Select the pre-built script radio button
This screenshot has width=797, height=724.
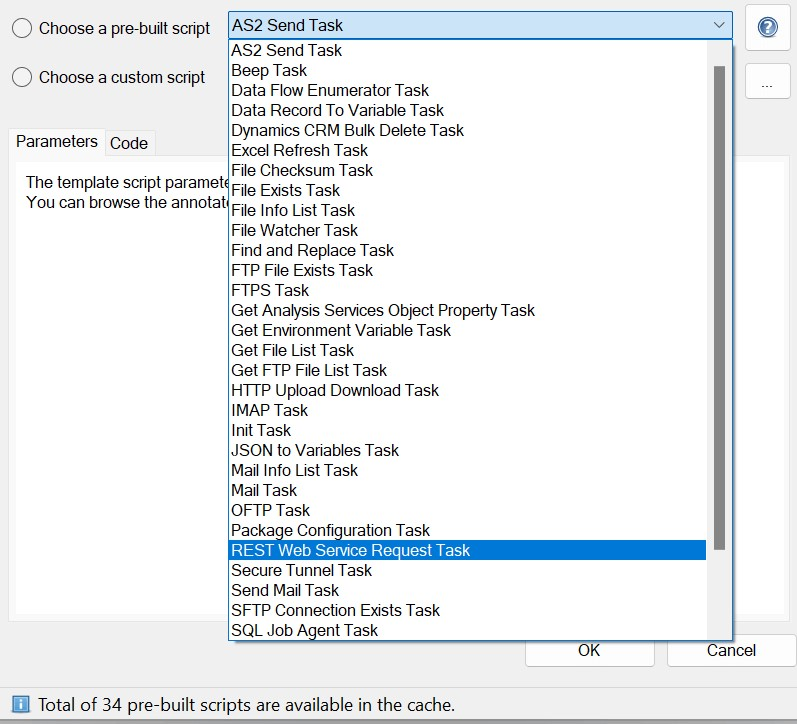(x=22, y=28)
